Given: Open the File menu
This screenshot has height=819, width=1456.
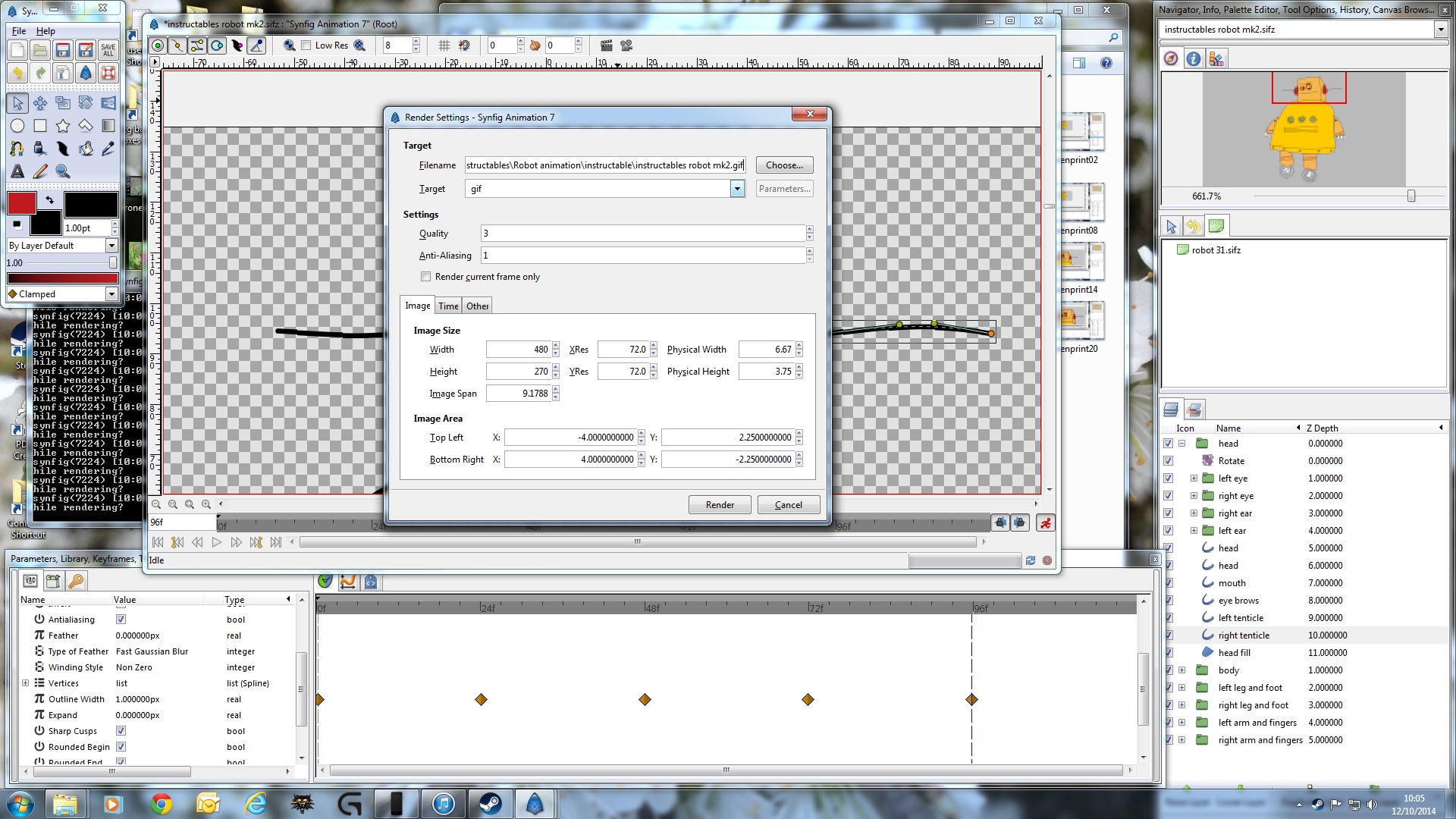Looking at the screenshot, I should pos(19,31).
